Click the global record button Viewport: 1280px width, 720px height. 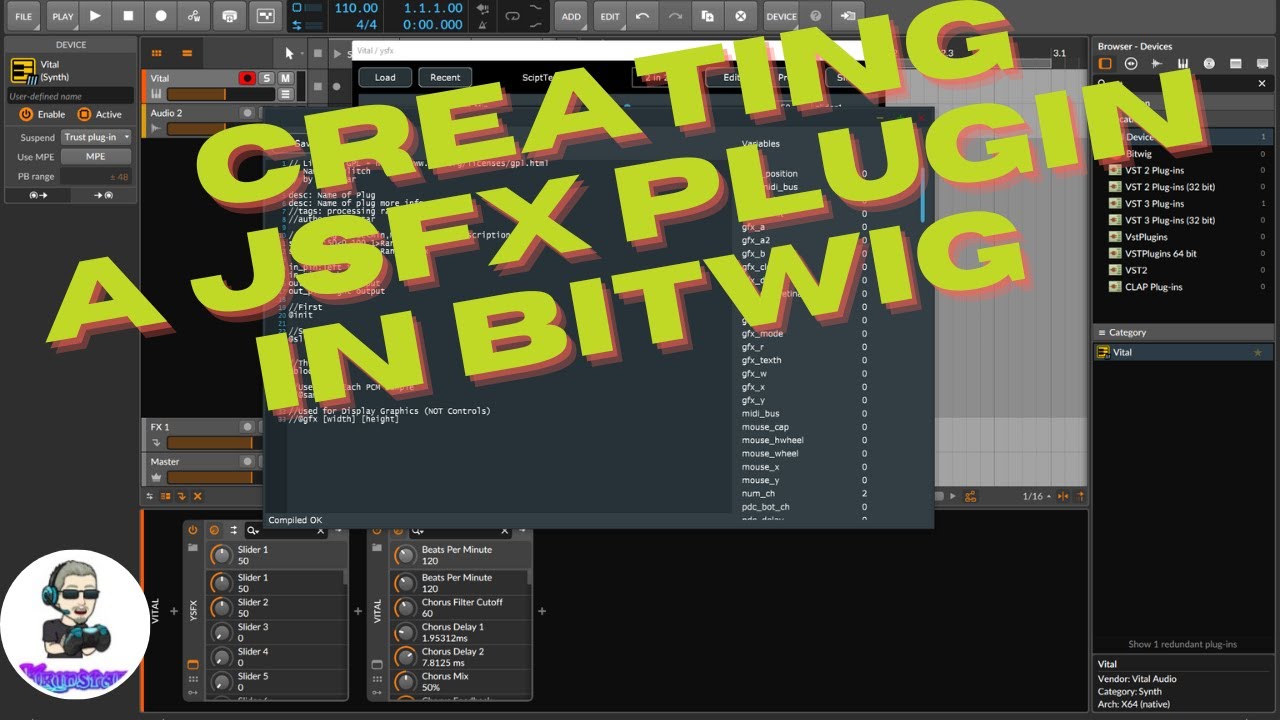pos(161,16)
